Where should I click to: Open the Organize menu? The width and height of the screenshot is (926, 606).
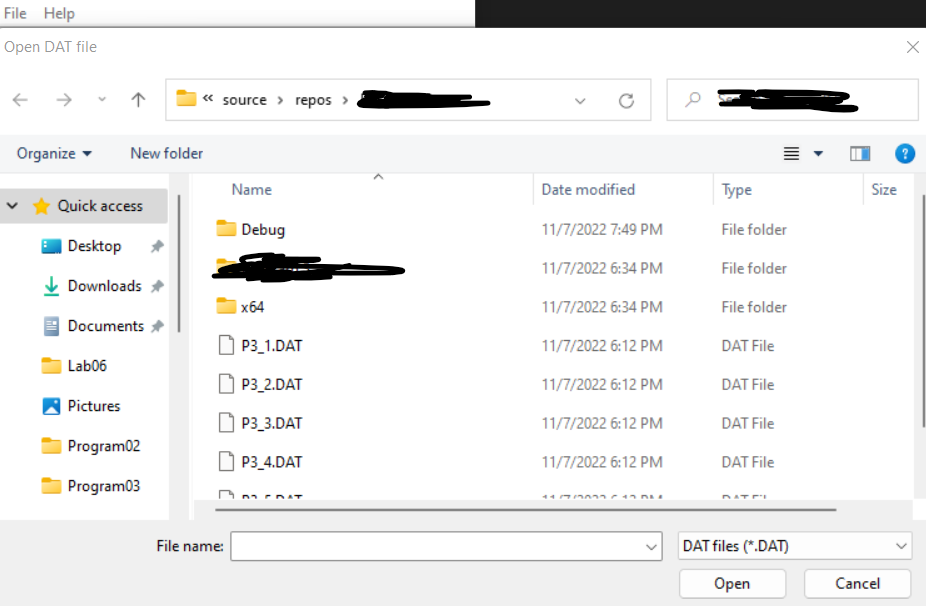54,154
